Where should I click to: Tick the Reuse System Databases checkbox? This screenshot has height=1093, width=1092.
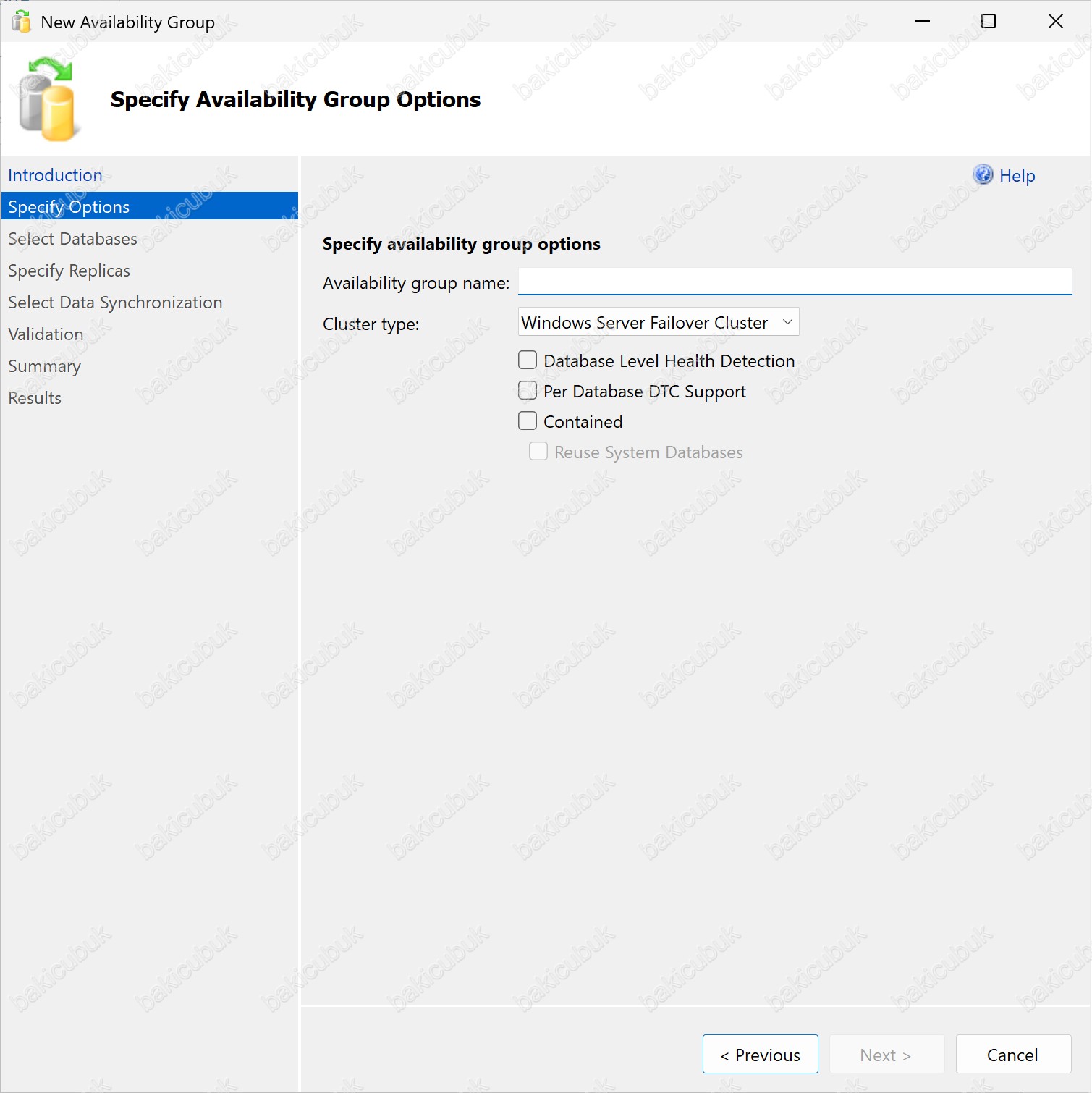538,452
